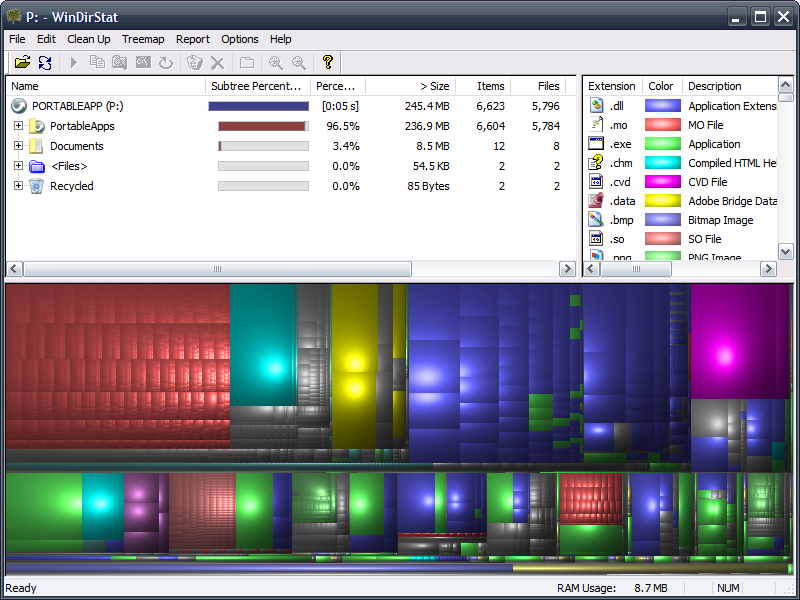Sort by the Extension column header
800x600 pixels.
pos(612,86)
